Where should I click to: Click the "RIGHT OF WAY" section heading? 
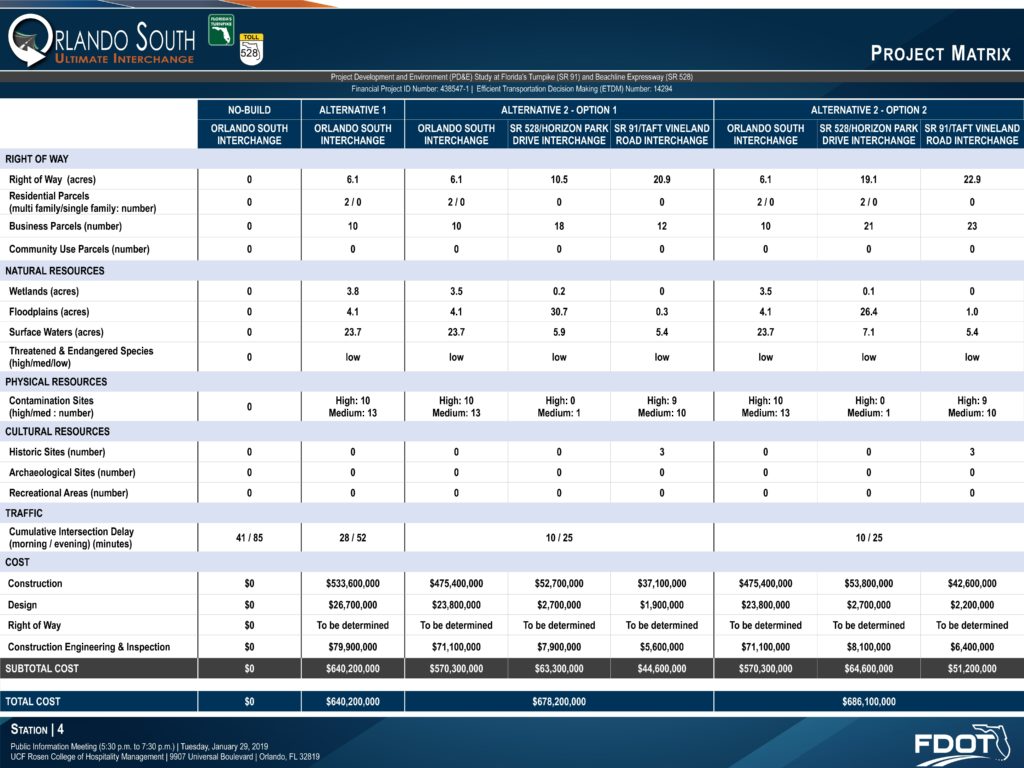click(x=37, y=159)
